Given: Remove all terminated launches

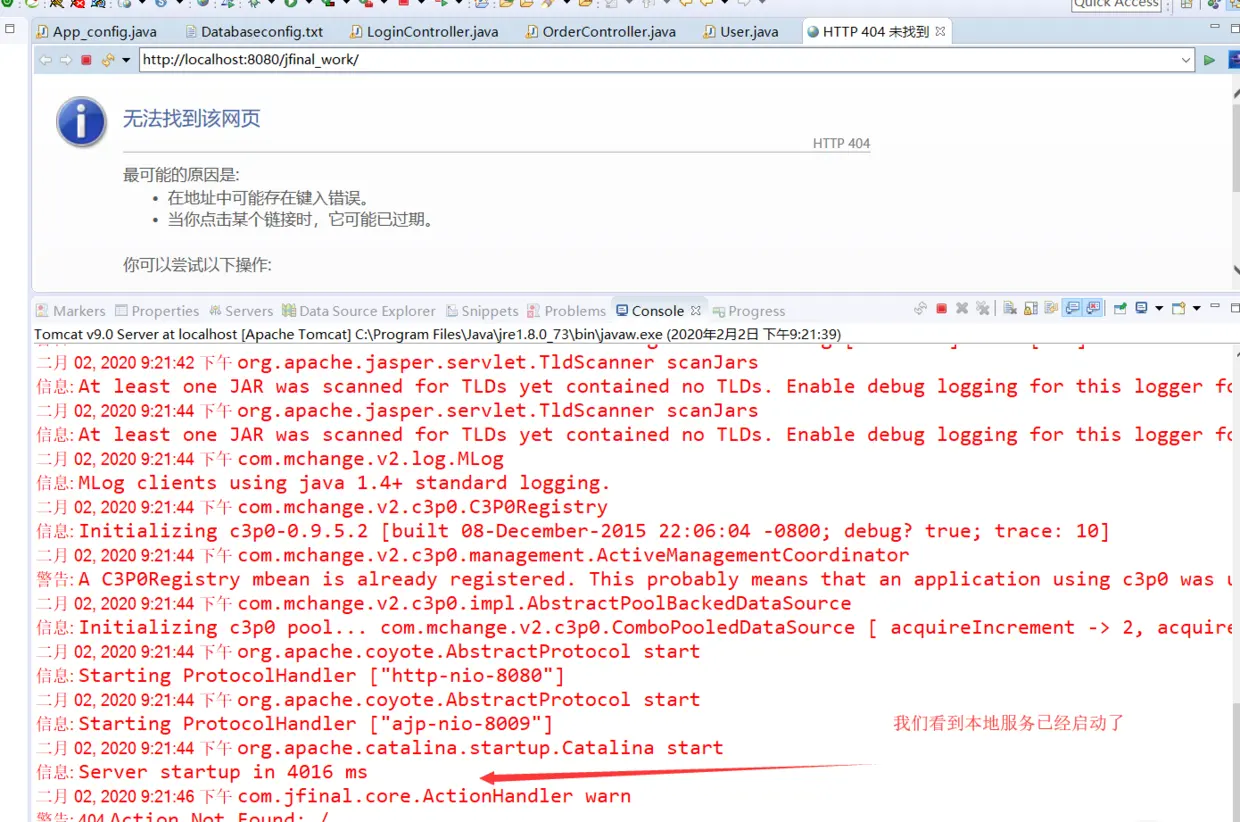Looking at the screenshot, I should click(984, 307).
